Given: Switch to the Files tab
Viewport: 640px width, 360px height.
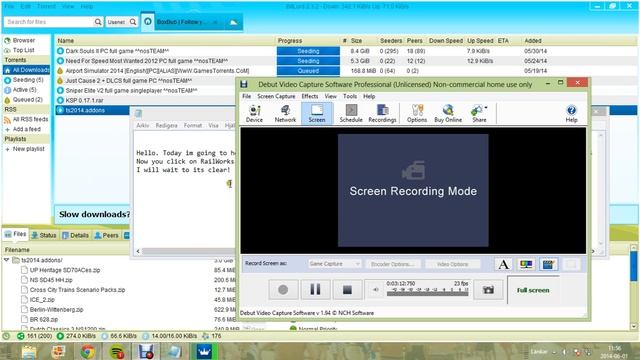Looking at the screenshot, I should click(x=16, y=234).
